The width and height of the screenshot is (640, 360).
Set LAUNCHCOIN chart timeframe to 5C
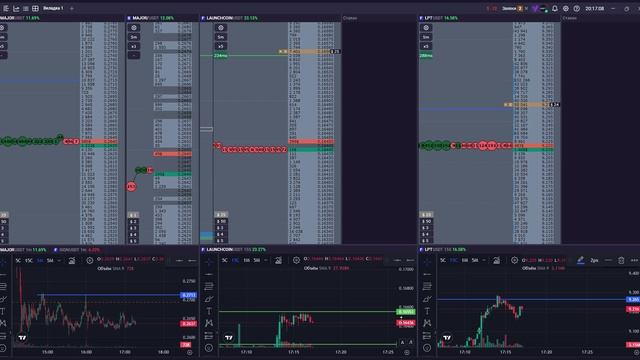pyautogui.click(x=225, y=260)
